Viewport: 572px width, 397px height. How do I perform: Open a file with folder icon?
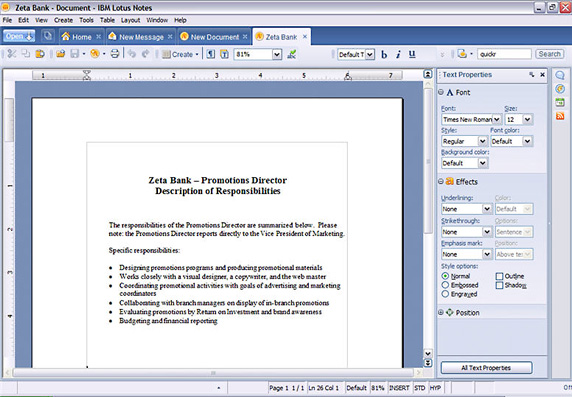tap(61, 54)
